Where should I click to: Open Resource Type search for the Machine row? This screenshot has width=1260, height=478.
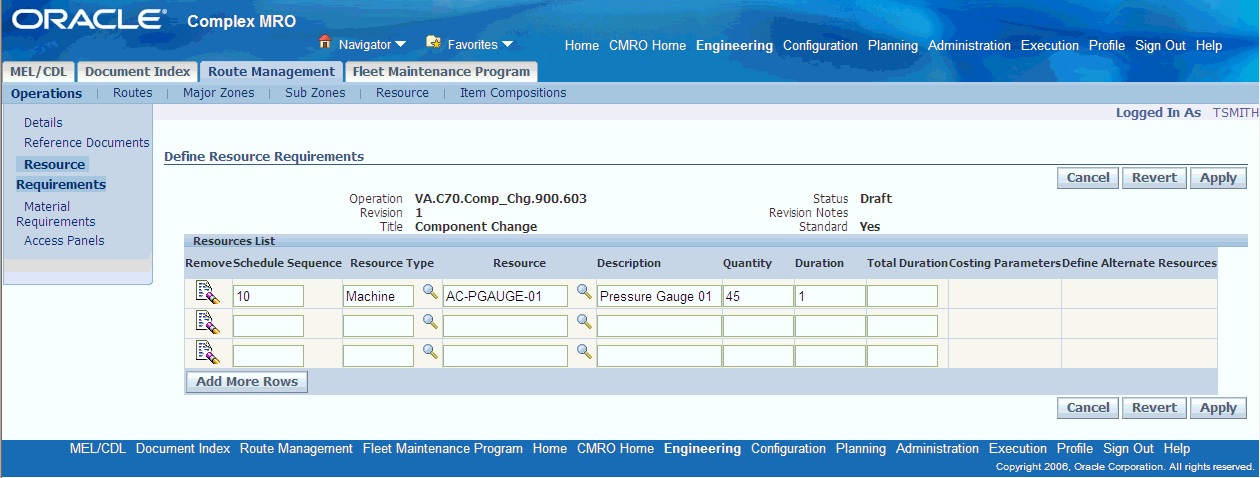429,292
